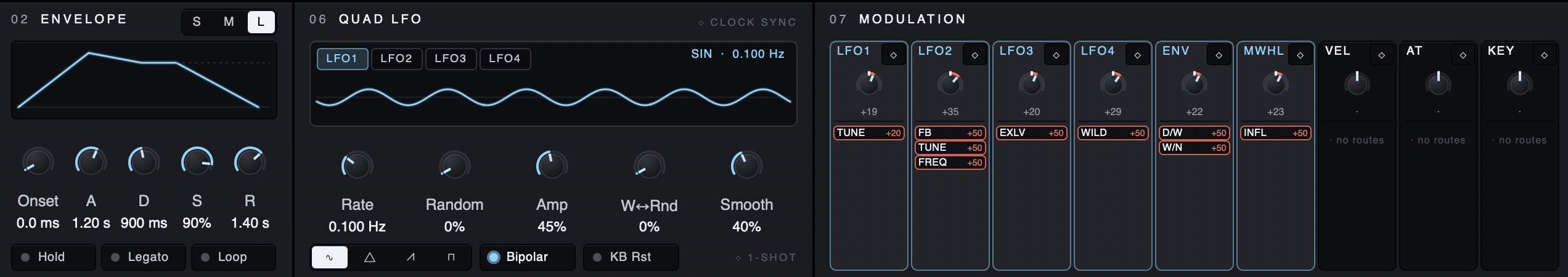Click the envelope Onset knob
This screenshot has height=277, width=1568.
(x=38, y=163)
